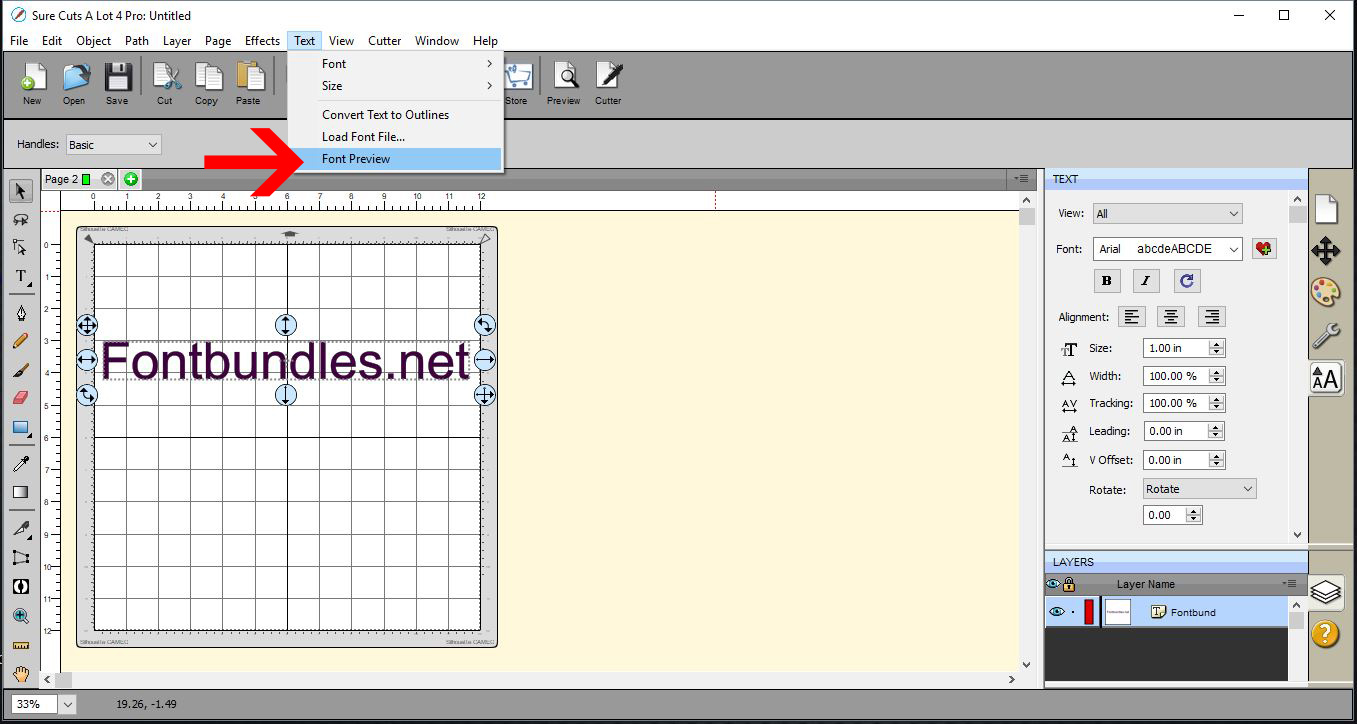Click the Paste clipboard toolbar icon
The image size is (1357, 724).
pos(248,82)
